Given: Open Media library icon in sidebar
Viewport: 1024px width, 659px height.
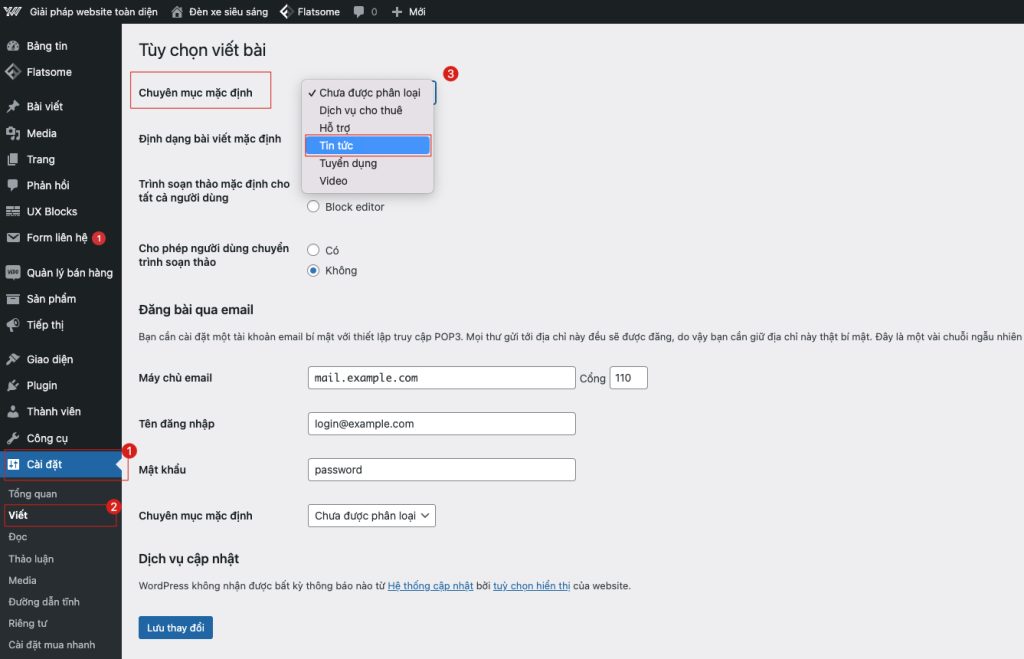Looking at the screenshot, I should (x=13, y=133).
